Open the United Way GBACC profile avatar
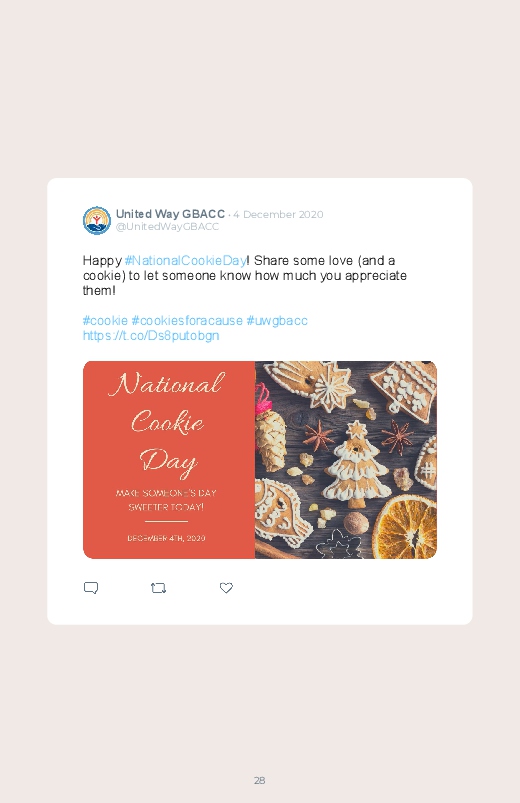Screen dimensions: 520x803 point(97,220)
